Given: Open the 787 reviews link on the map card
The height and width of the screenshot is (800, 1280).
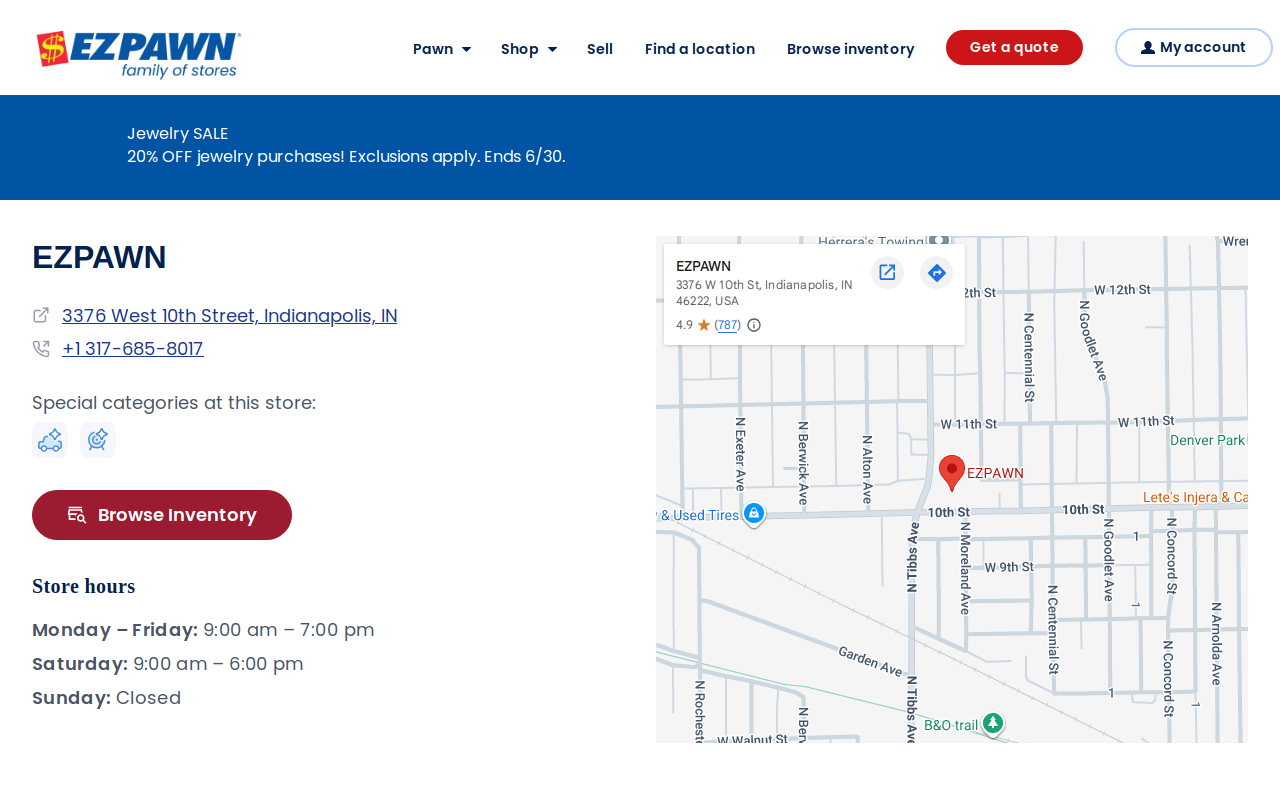Looking at the screenshot, I should (727, 325).
